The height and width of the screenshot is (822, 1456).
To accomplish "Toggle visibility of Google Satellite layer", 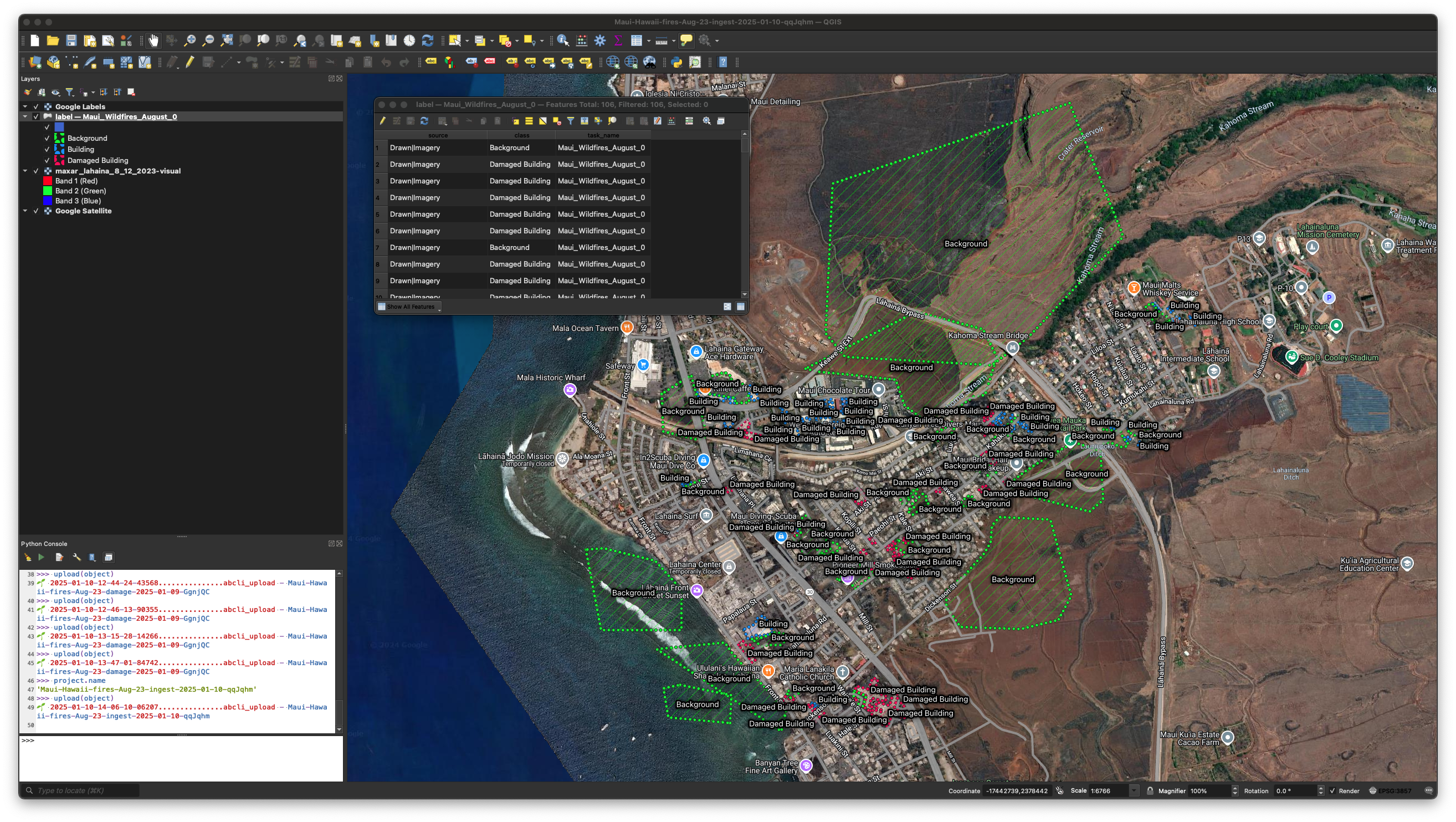I will (36, 211).
